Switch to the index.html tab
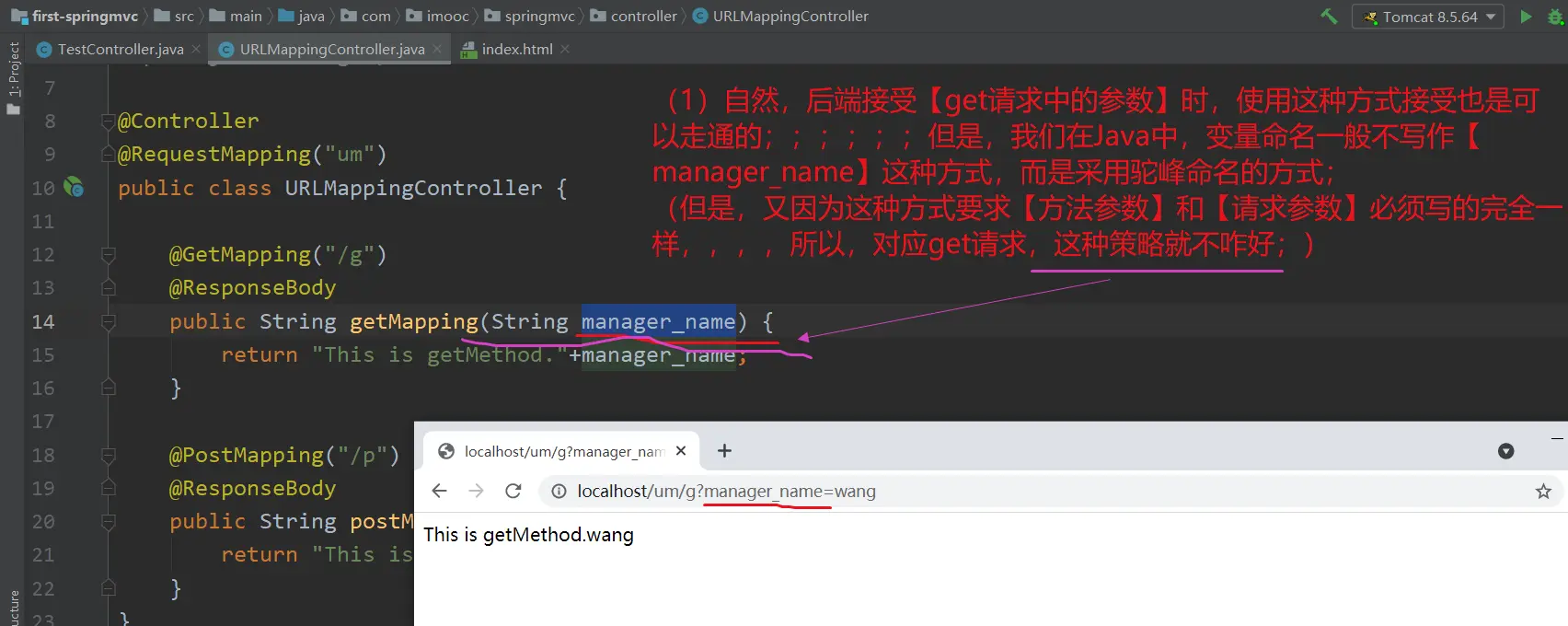Image resolution: width=1568 pixels, height=626 pixels. click(517, 50)
